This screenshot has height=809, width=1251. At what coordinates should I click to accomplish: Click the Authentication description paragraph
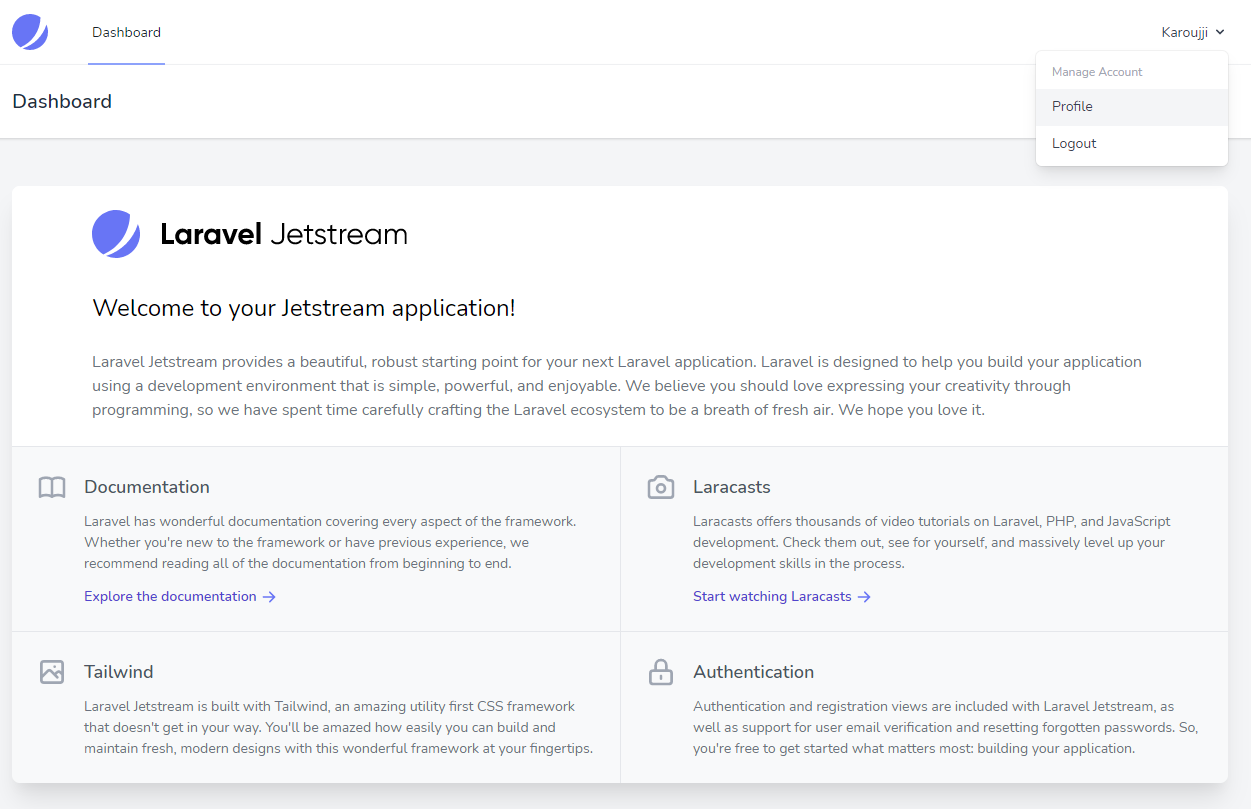click(x=945, y=728)
